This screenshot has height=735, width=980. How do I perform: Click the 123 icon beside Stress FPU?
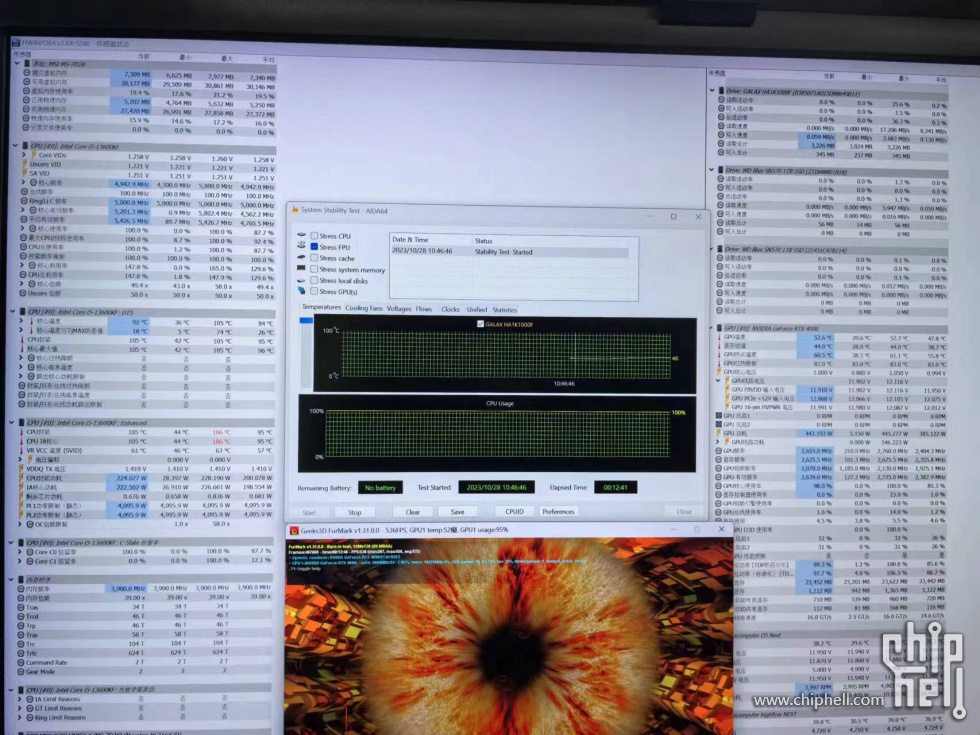(301, 246)
